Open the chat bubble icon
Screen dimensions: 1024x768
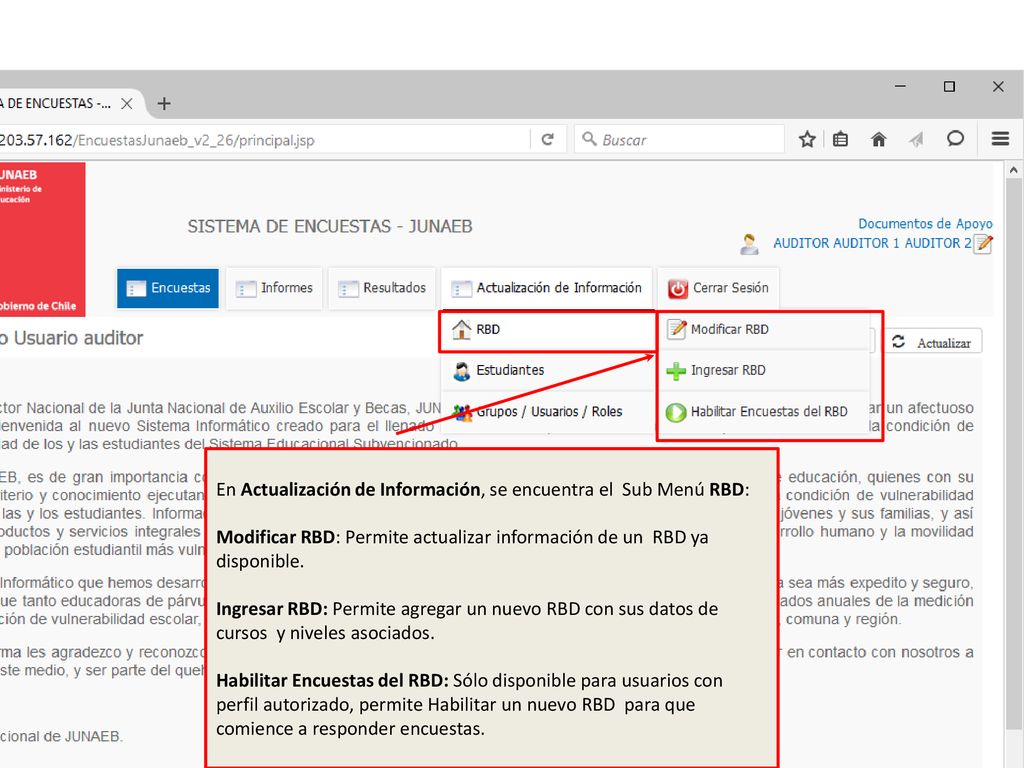click(955, 138)
